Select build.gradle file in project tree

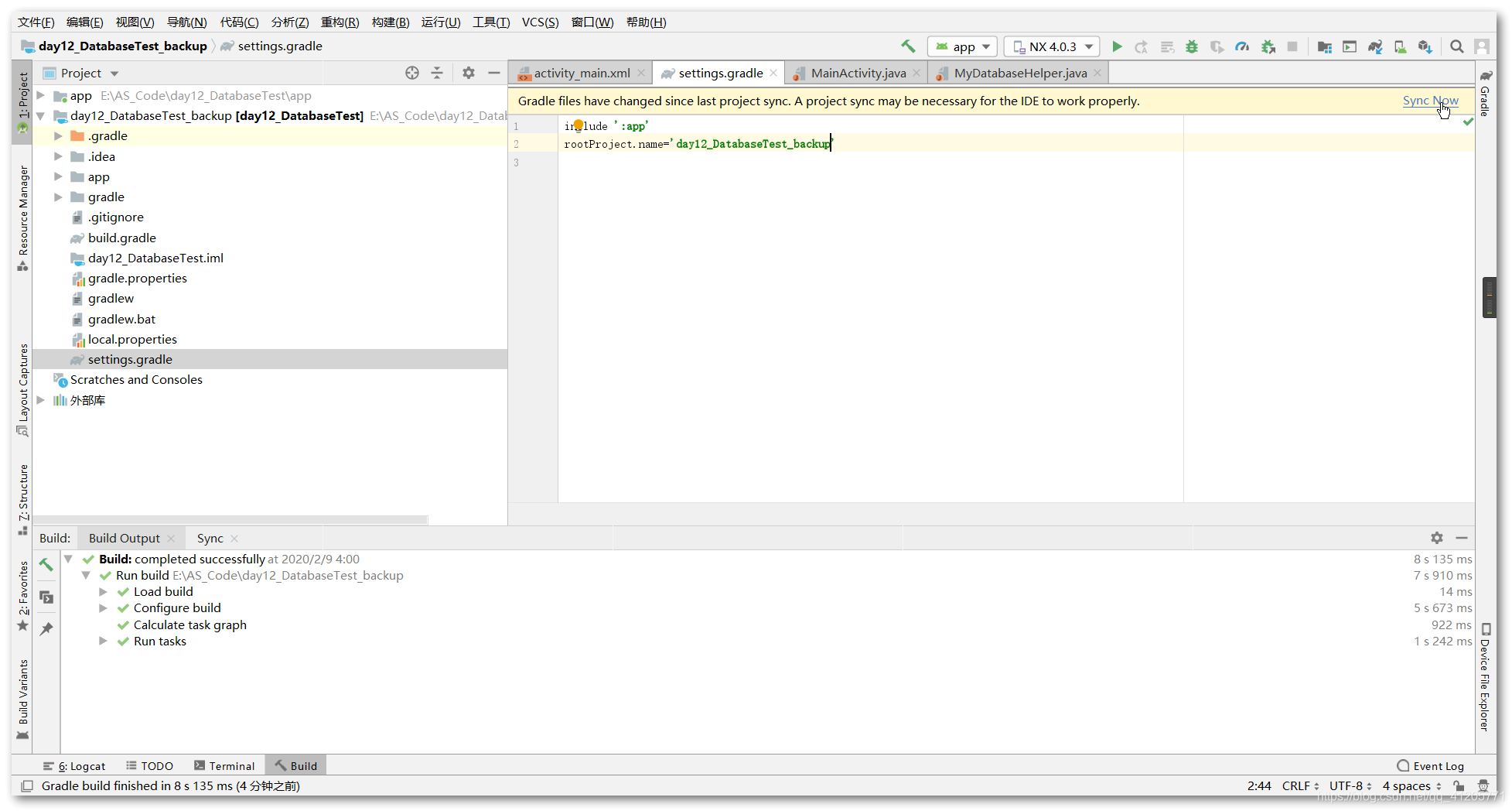(122, 238)
